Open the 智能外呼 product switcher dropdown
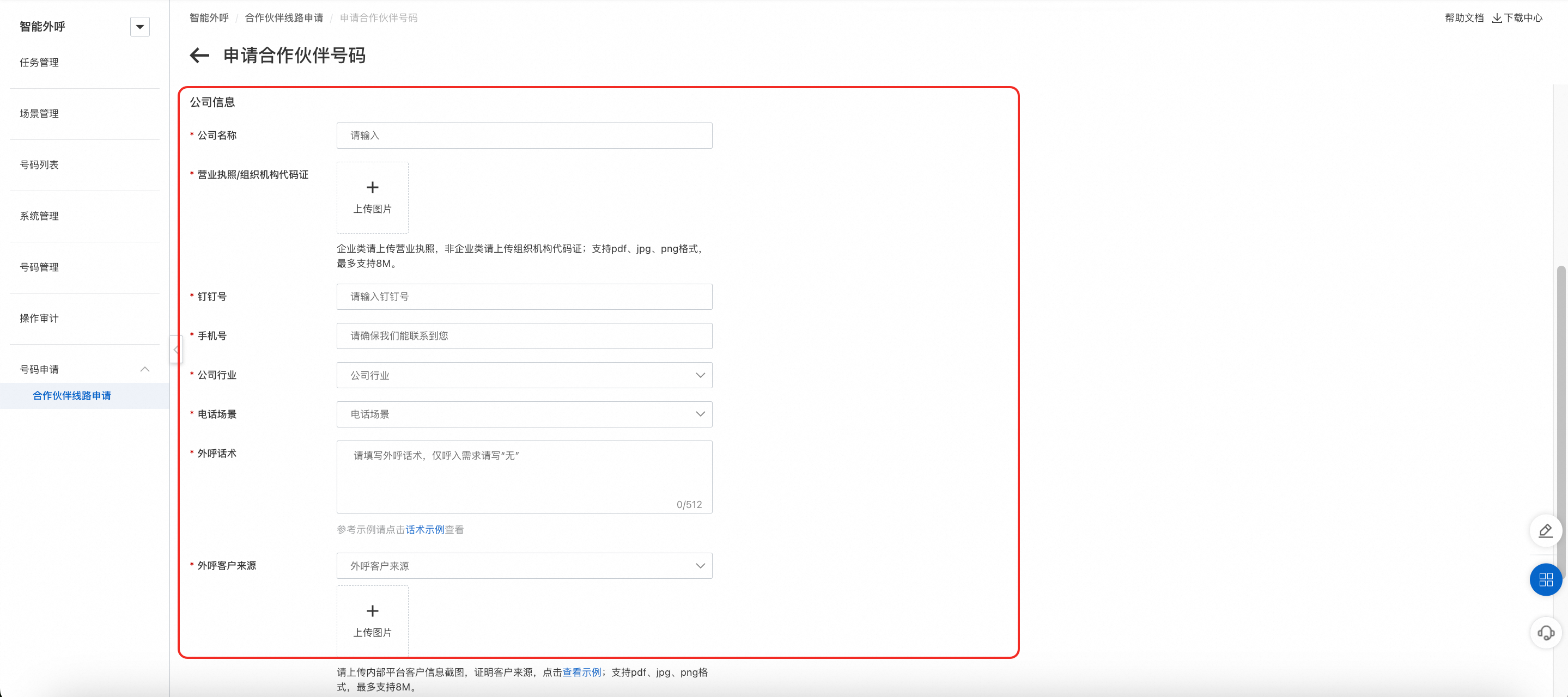The height and width of the screenshot is (697, 1568). coord(139,27)
